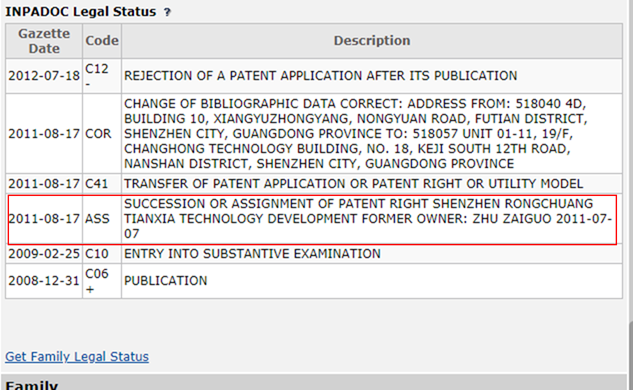
Task: Click the 2008-12-31 gazette date cell
Action: coord(44,281)
